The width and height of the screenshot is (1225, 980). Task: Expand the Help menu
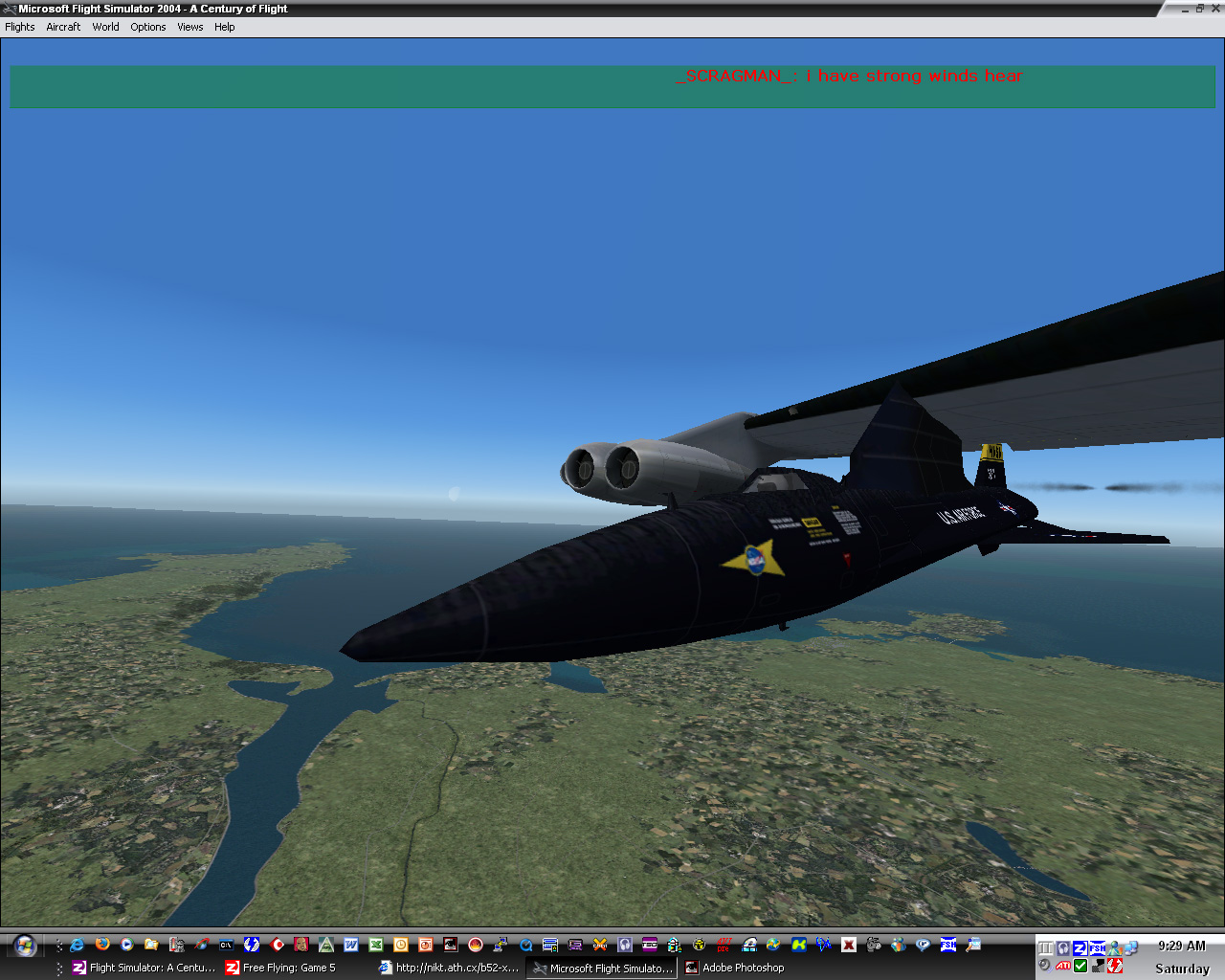tap(225, 27)
